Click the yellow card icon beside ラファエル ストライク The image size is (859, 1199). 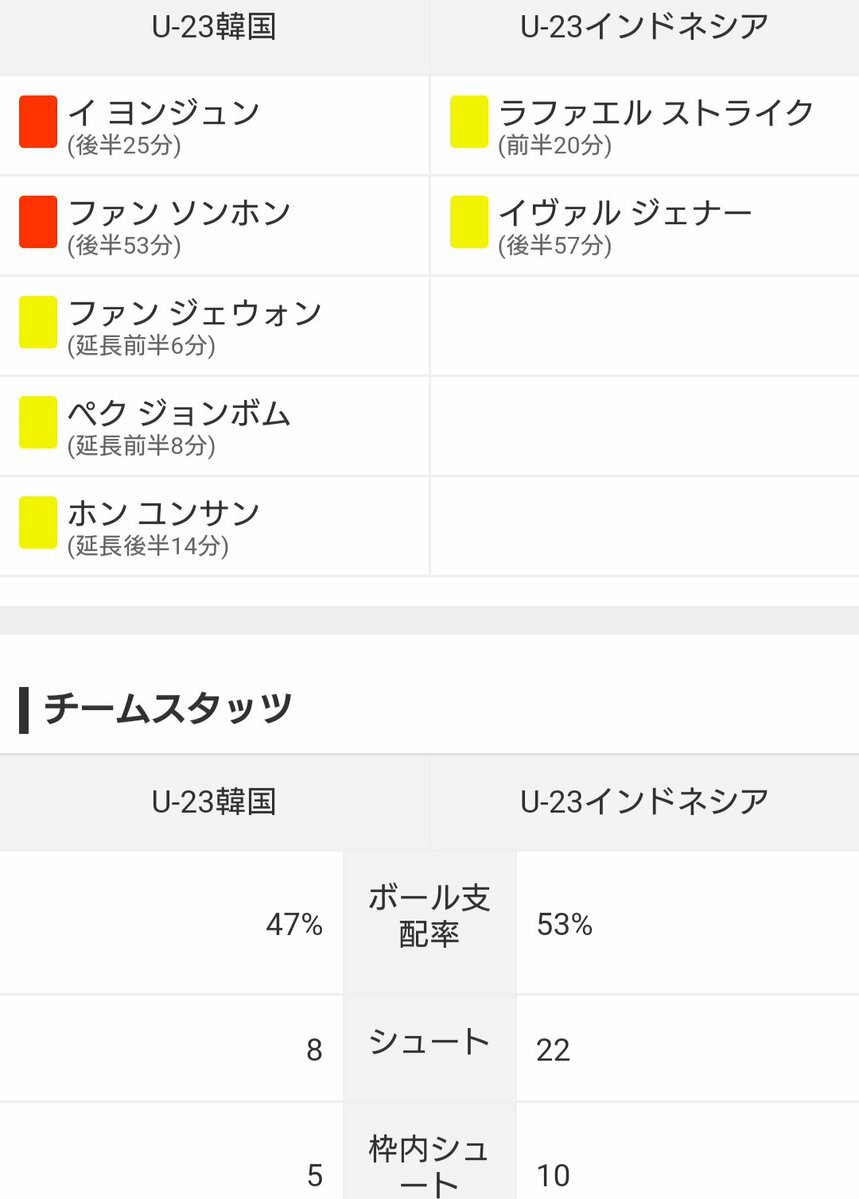(469, 122)
